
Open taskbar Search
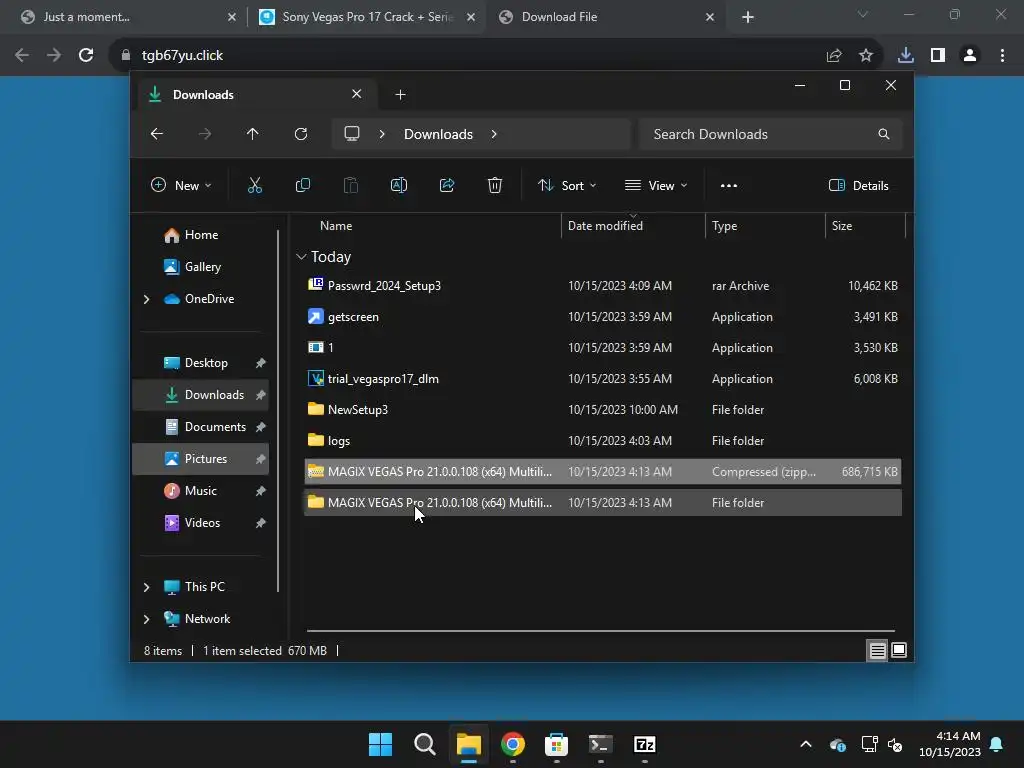(x=424, y=744)
